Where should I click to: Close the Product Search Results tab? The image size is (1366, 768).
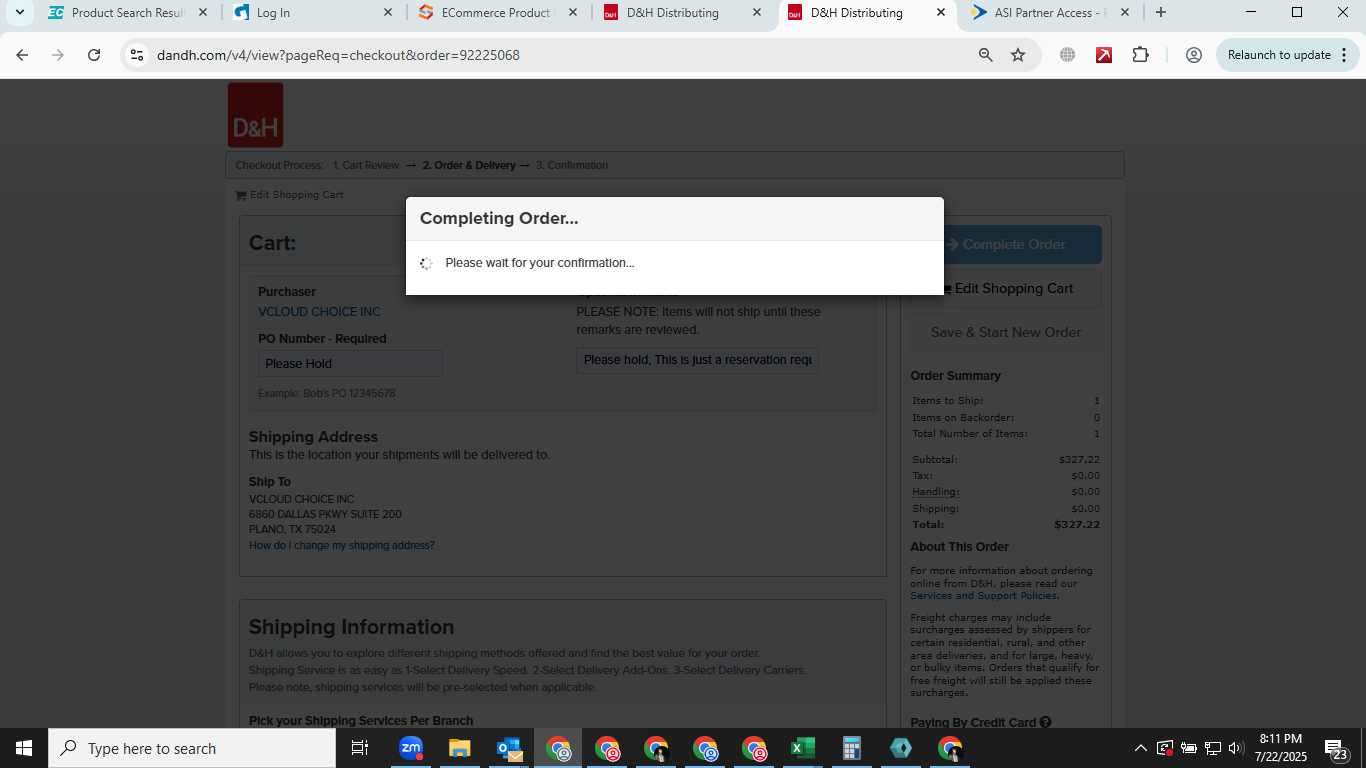[204, 13]
